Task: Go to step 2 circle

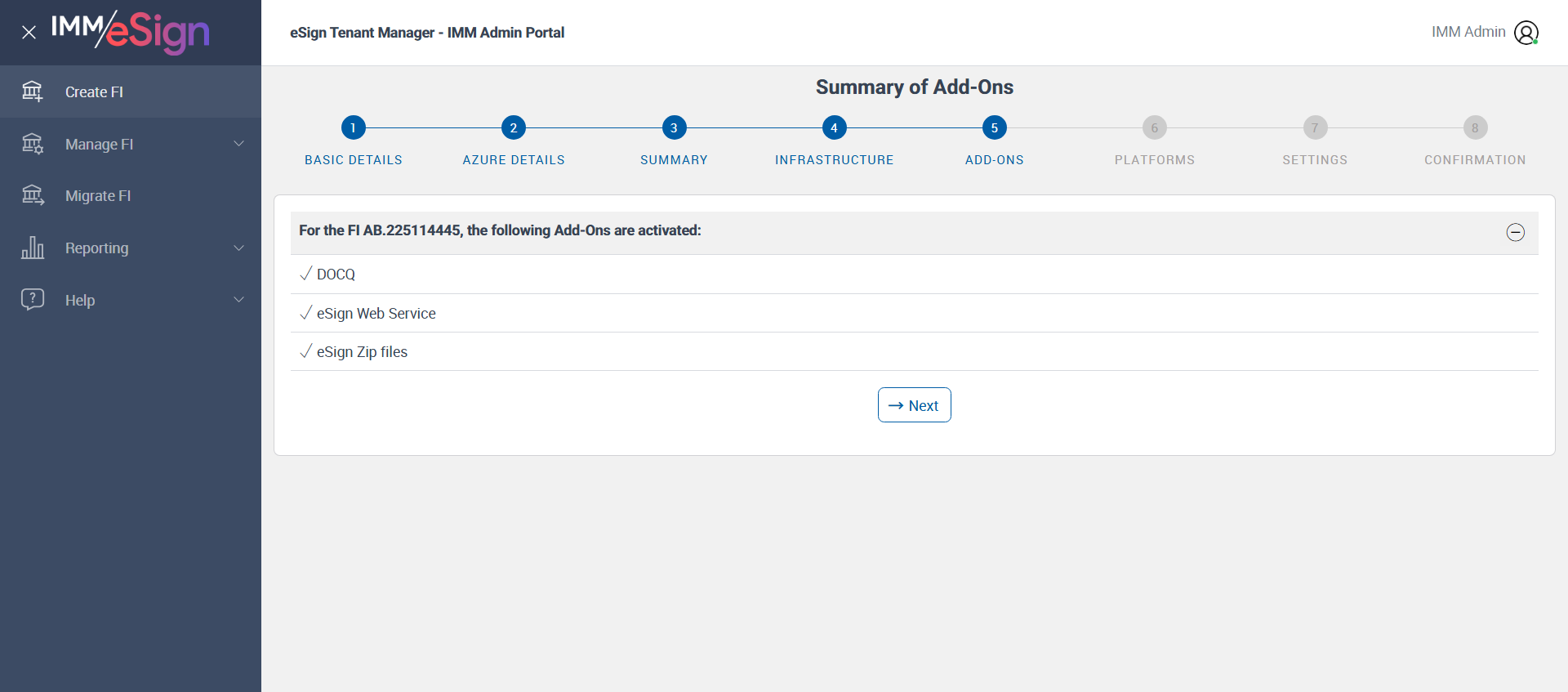Action: point(514,127)
